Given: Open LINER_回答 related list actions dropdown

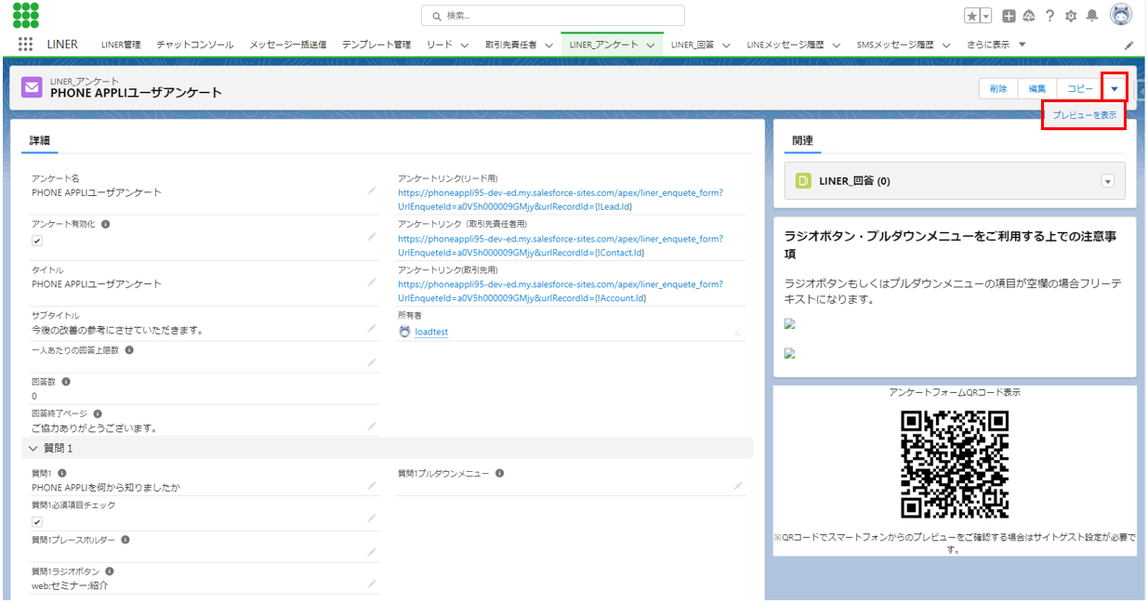Looking at the screenshot, I should click(1108, 181).
